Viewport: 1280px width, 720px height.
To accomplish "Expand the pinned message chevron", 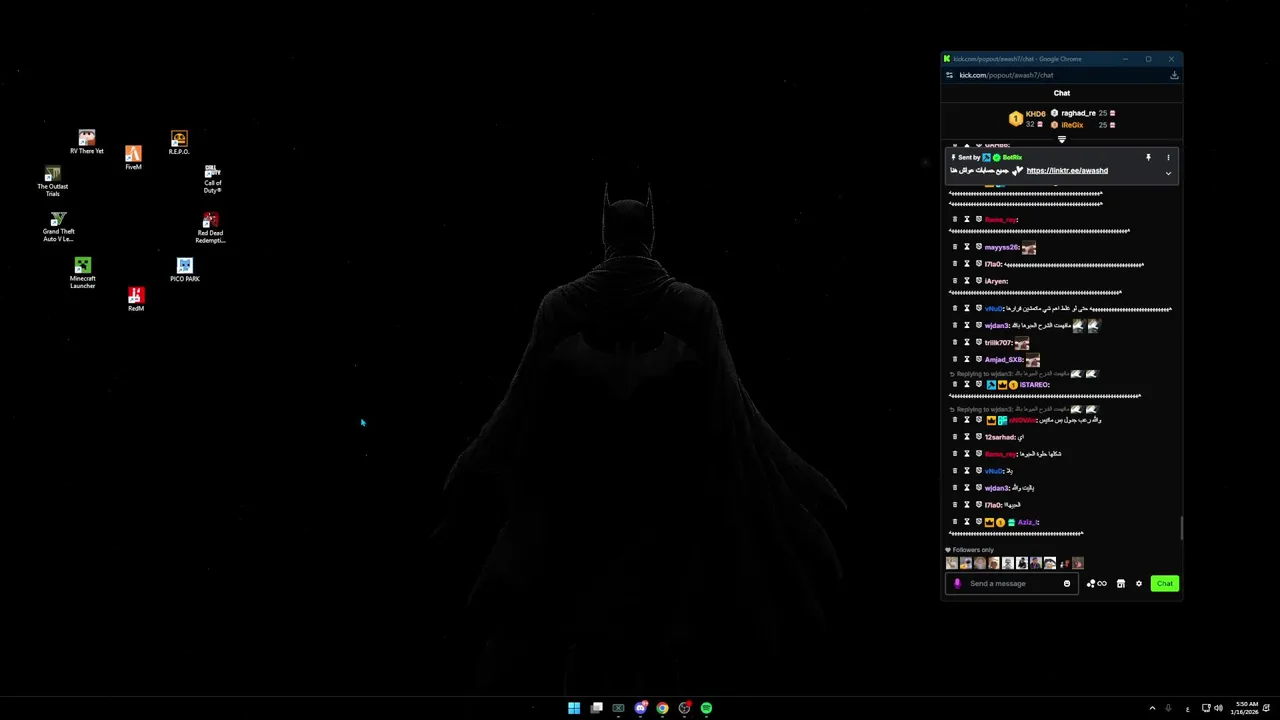I will click(x=1168, y=173).
